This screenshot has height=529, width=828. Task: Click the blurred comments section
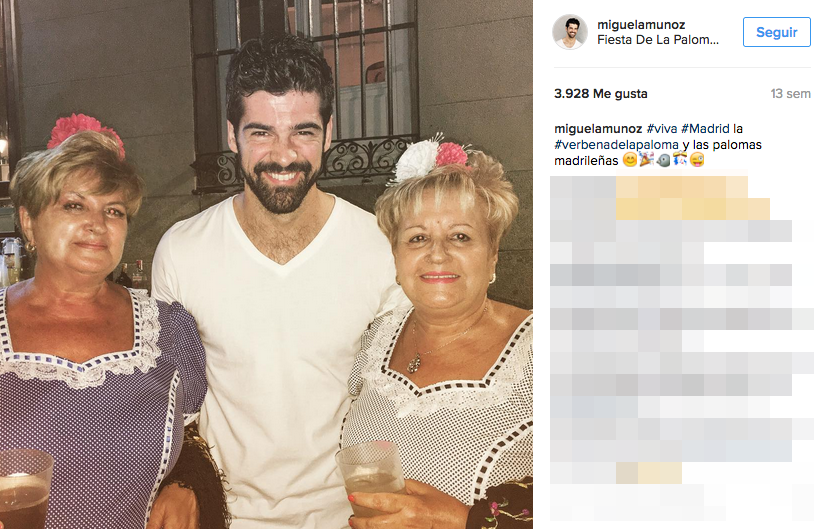[681, 348]
